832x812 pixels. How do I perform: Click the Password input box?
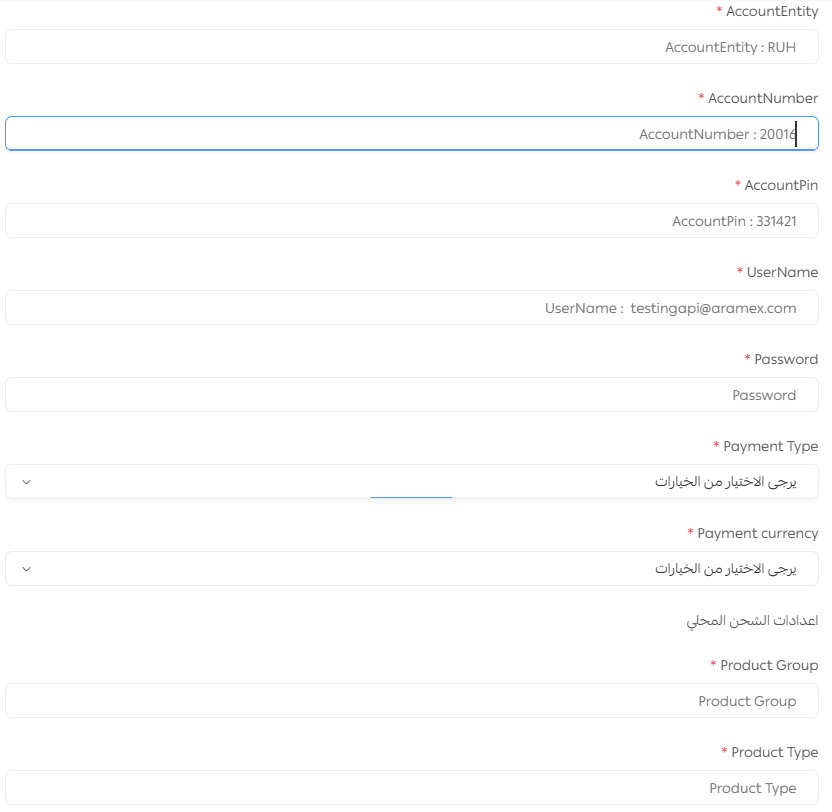[x=411, y=395]
